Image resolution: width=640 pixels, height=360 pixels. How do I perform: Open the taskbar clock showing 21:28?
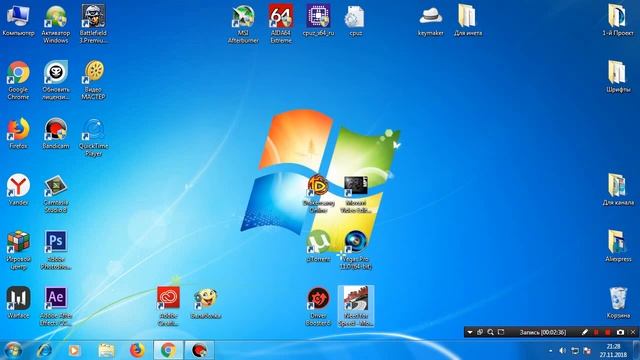click(x=613, y=351)
